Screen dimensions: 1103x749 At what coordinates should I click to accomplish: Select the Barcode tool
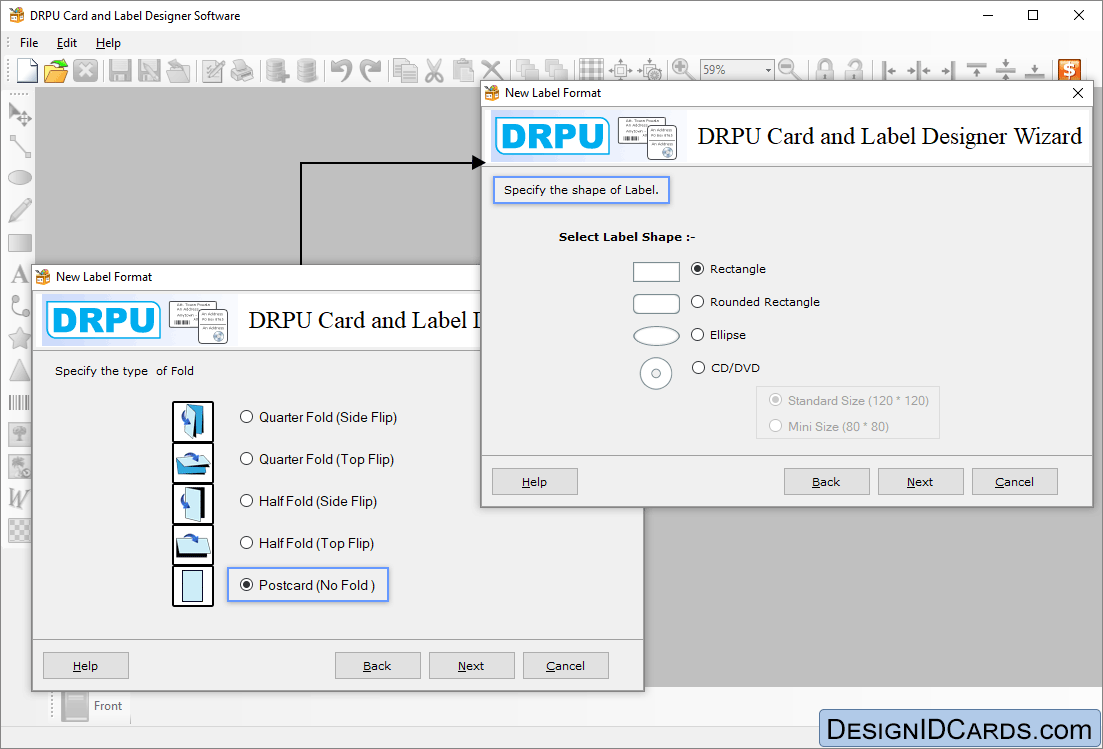pyautogui.click(x=19, y=402)
